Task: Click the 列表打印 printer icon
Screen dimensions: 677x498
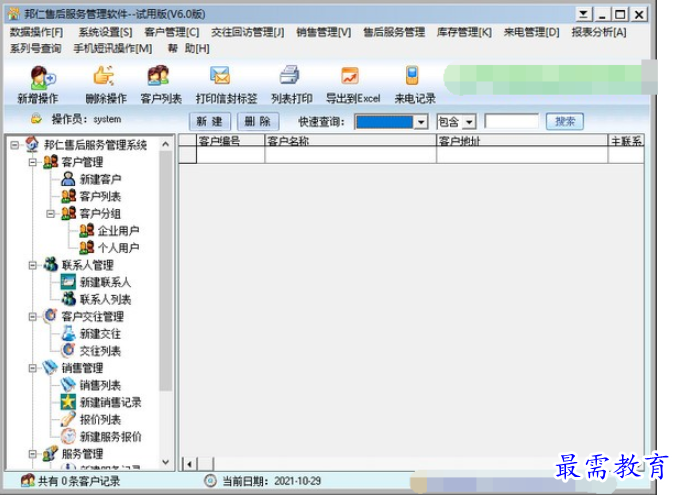Action: pos(289,75)
